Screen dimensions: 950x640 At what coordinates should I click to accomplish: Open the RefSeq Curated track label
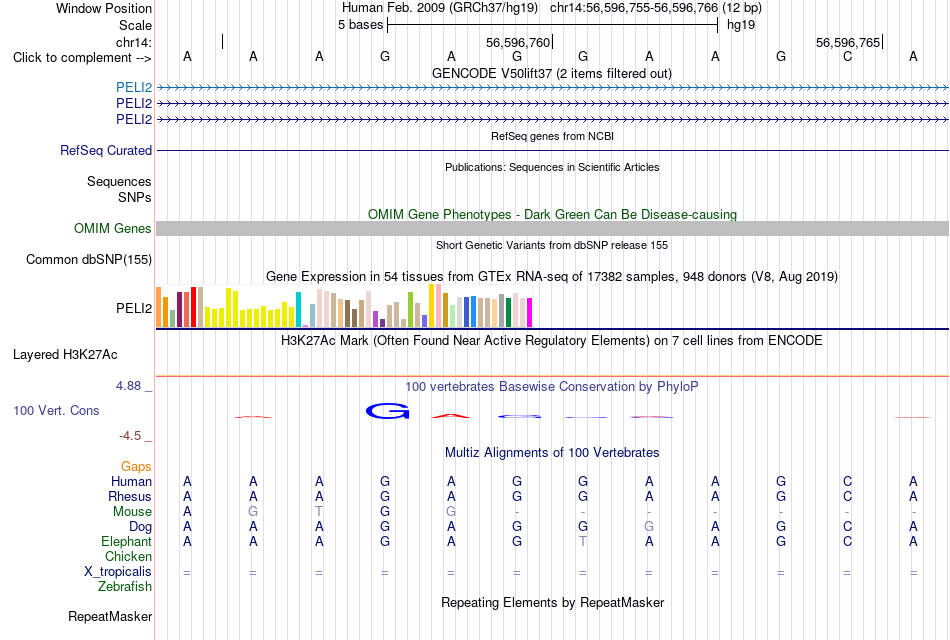click(106, 150)
